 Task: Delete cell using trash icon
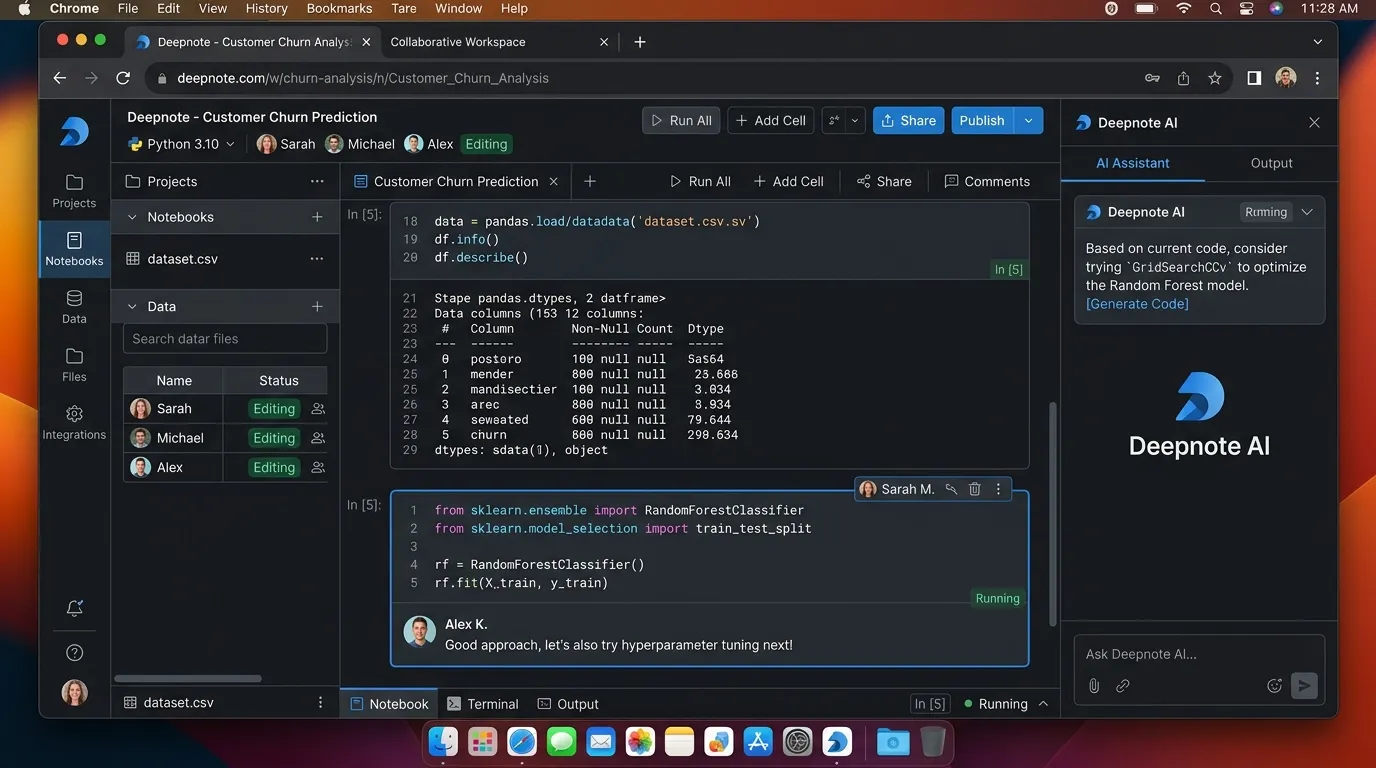click(975, 489)
